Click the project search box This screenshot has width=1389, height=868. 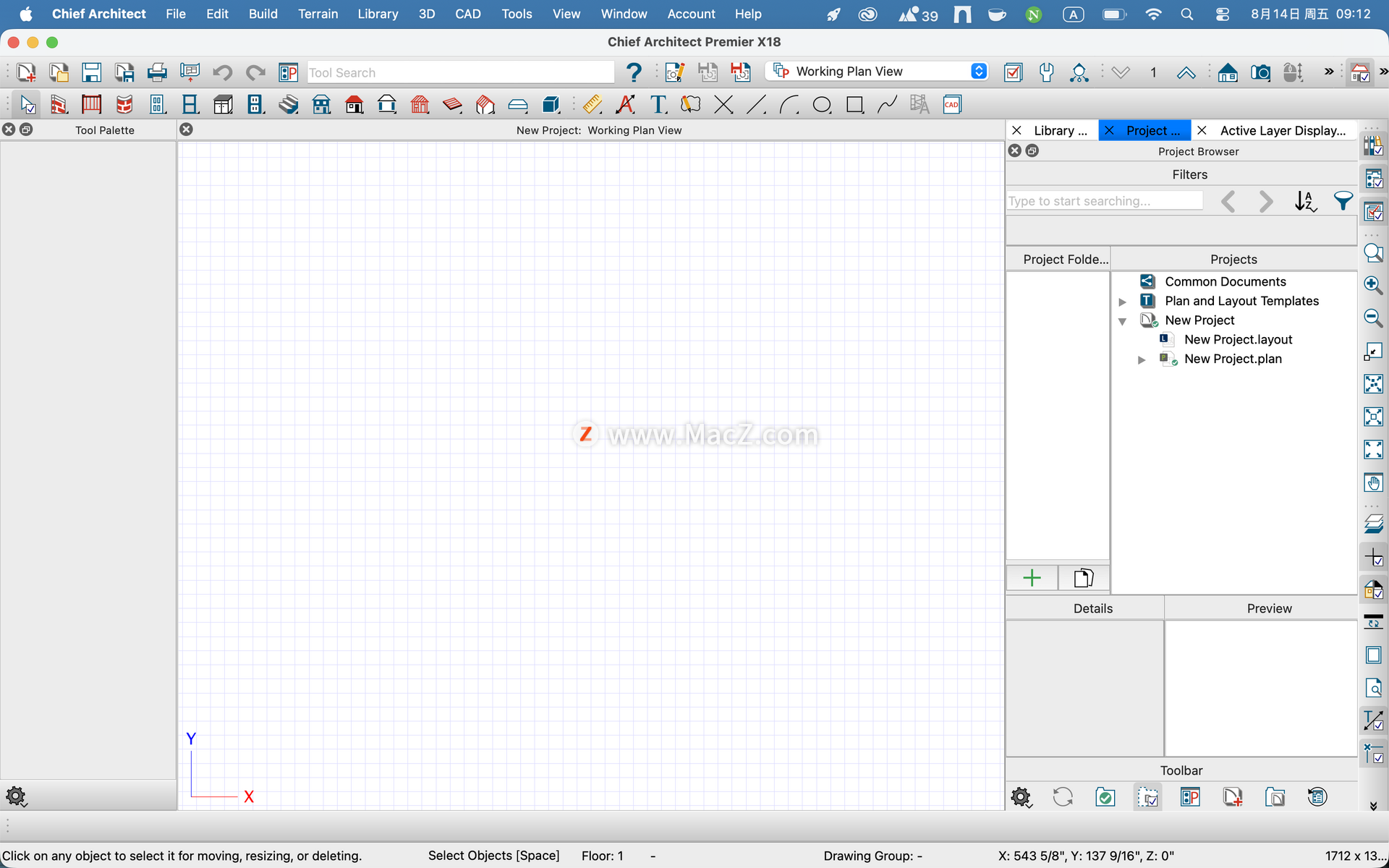(1105, 201)
